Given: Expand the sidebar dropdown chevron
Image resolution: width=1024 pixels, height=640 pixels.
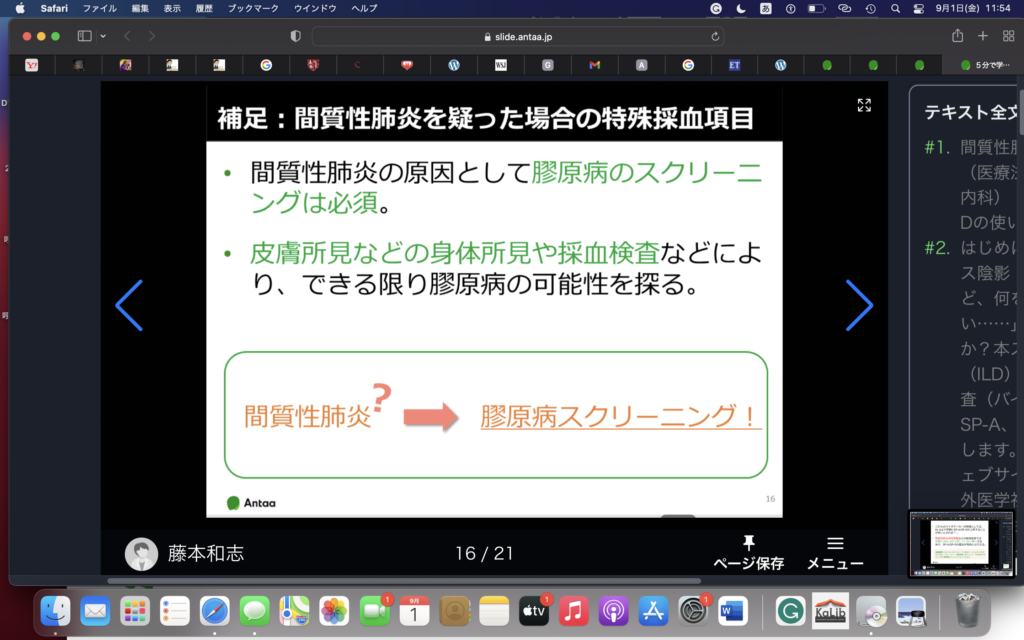Looking at the screenshot, I should tap(103, 36).
